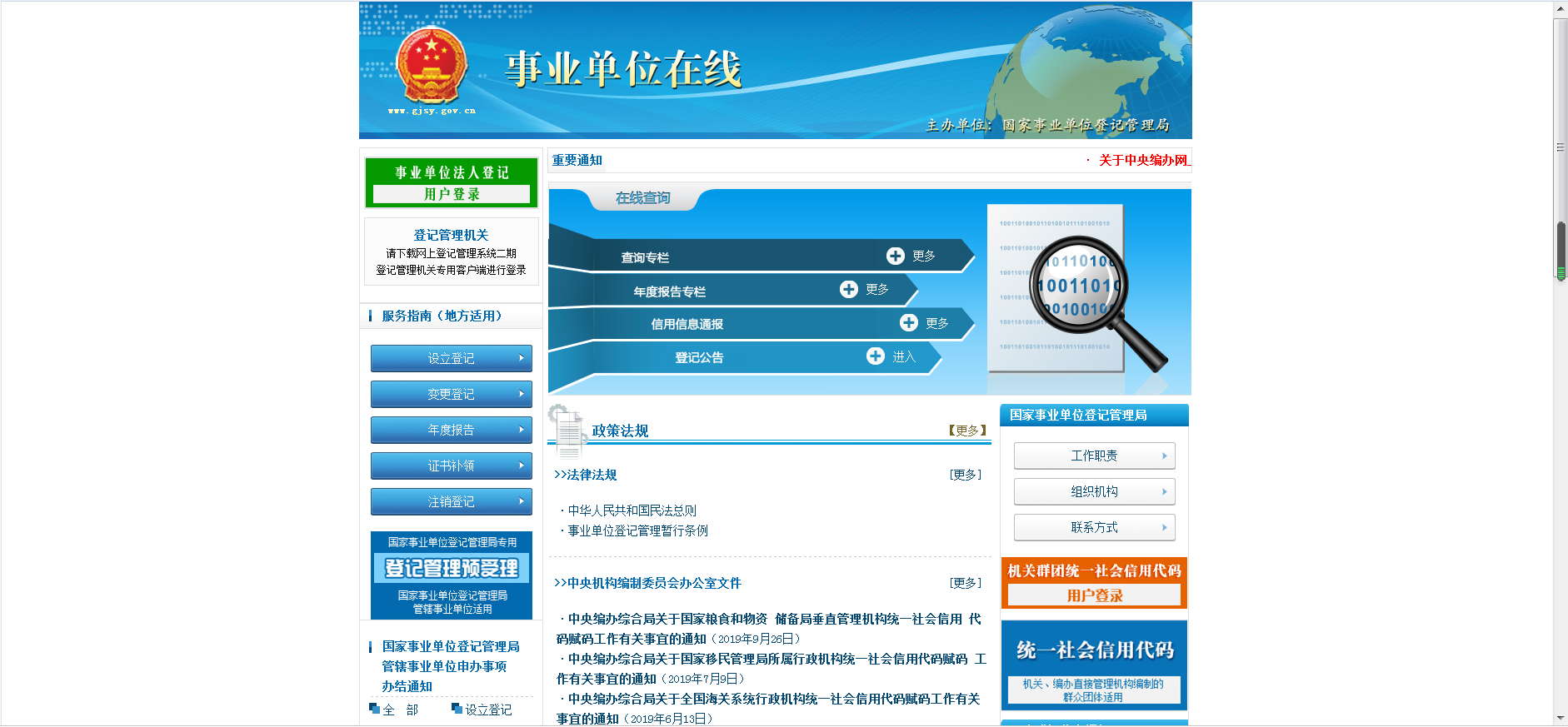This screenshot has width=1568, height=727.
Task: Open the 年度报告专栏 menu item
Action: [x=669, y=291]
